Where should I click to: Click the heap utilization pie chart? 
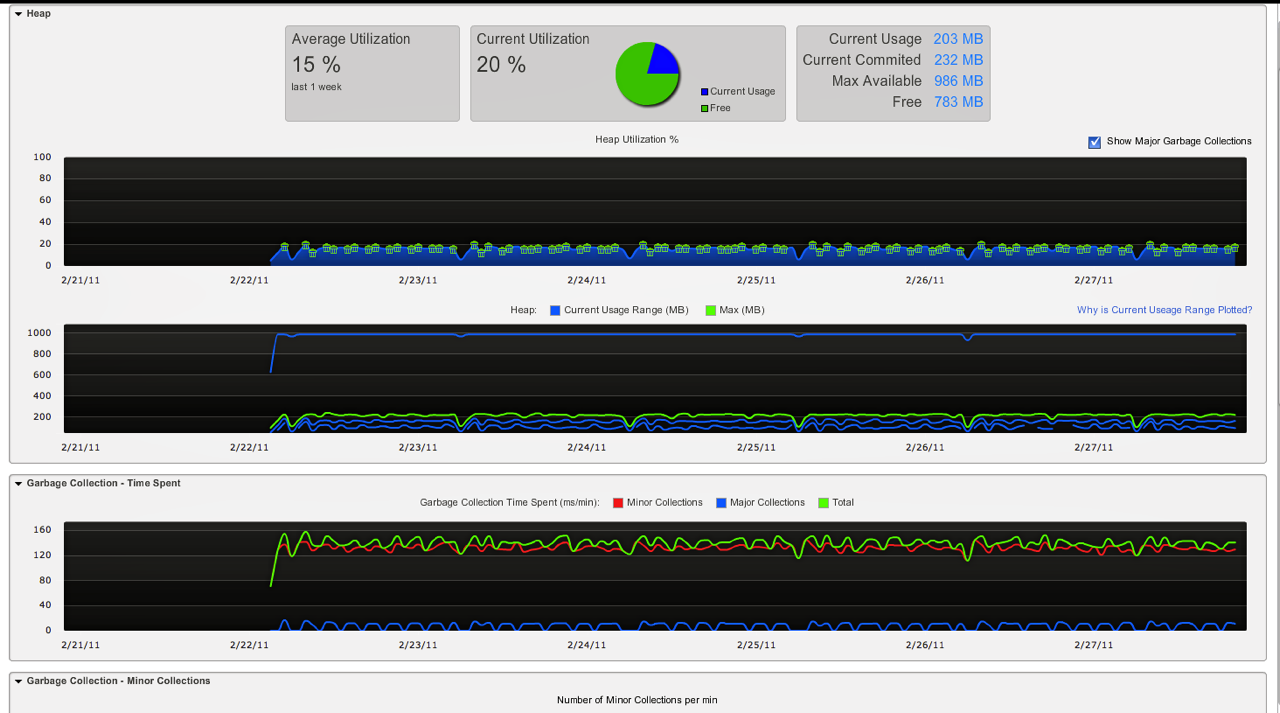[x=647, y=74]
